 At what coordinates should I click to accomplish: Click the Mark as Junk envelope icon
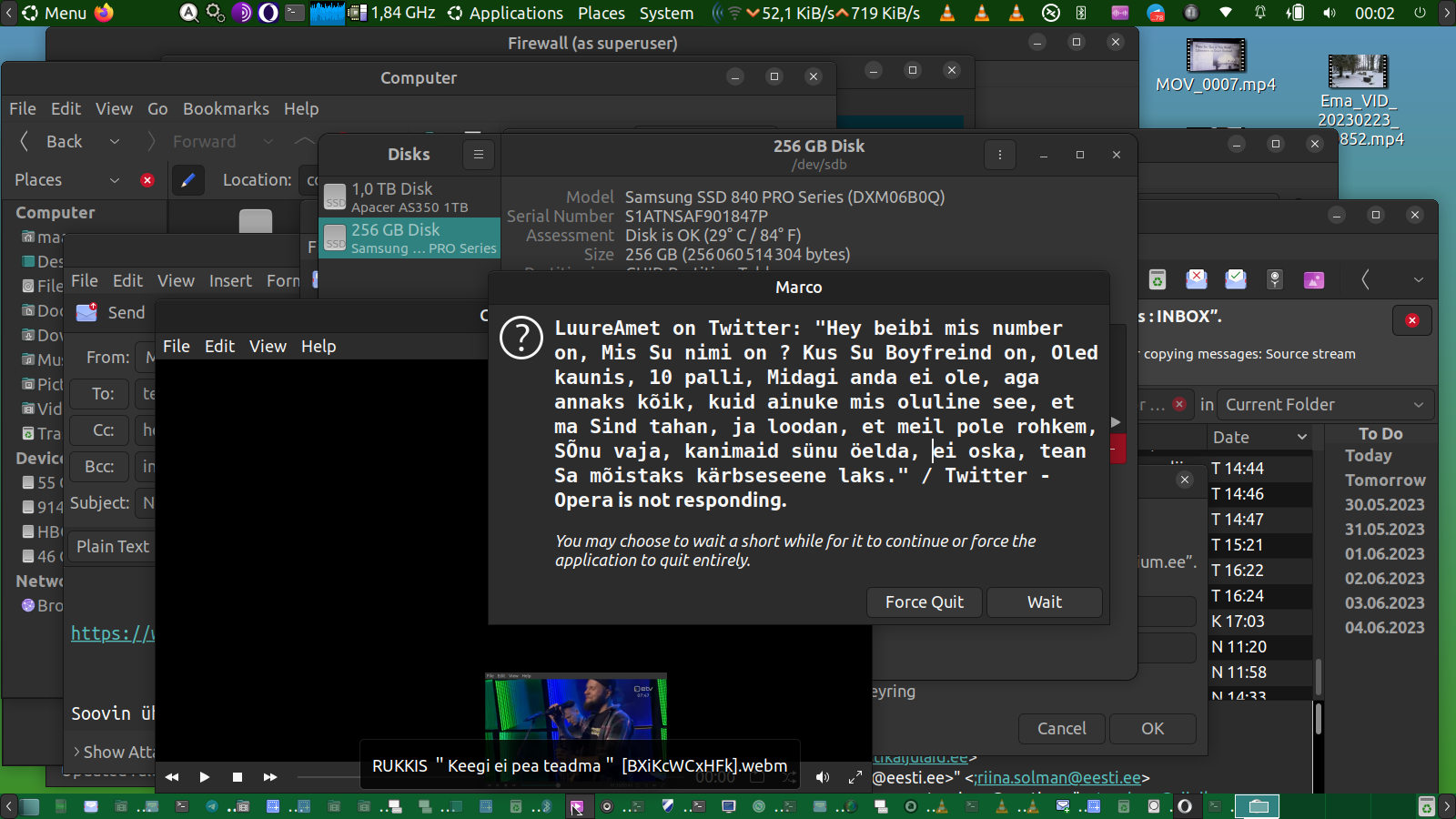pos(1196,279)
